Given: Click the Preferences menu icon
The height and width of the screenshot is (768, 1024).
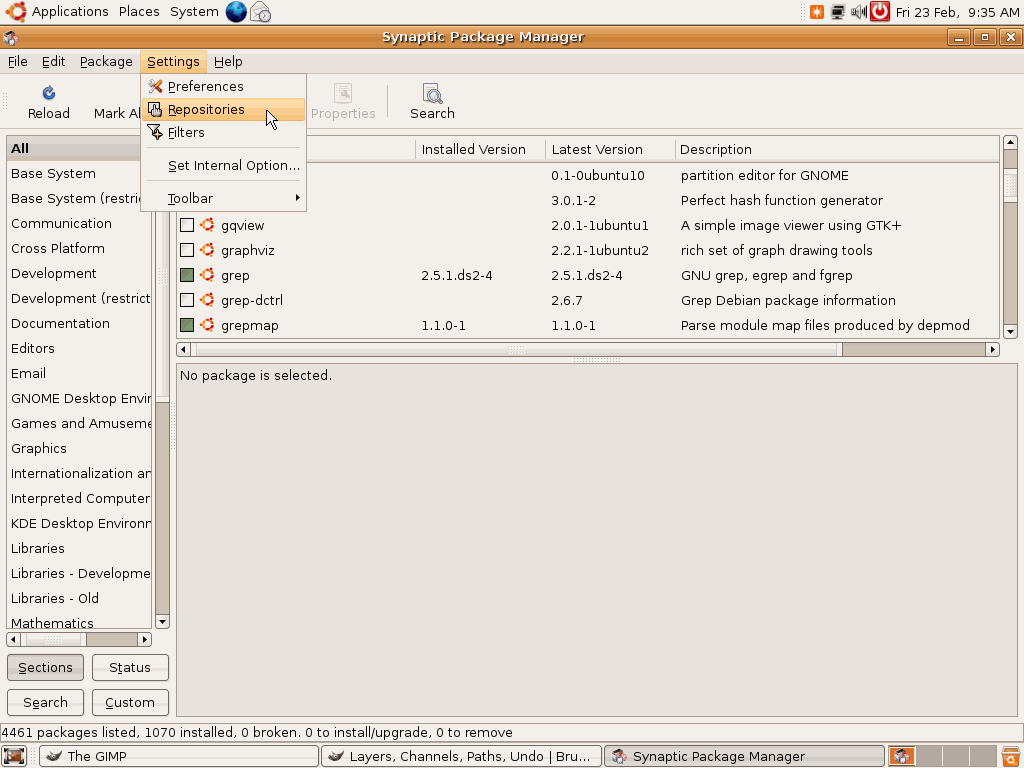Looking at the screenshot, I should 155,86.
